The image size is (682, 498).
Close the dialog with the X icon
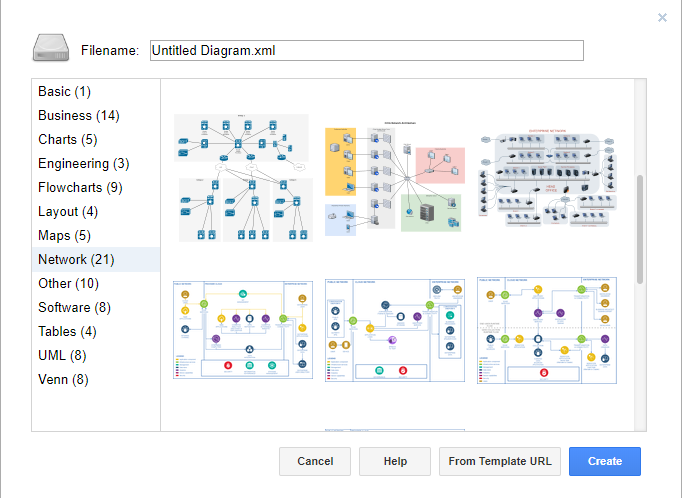click(x=662, y=17)
